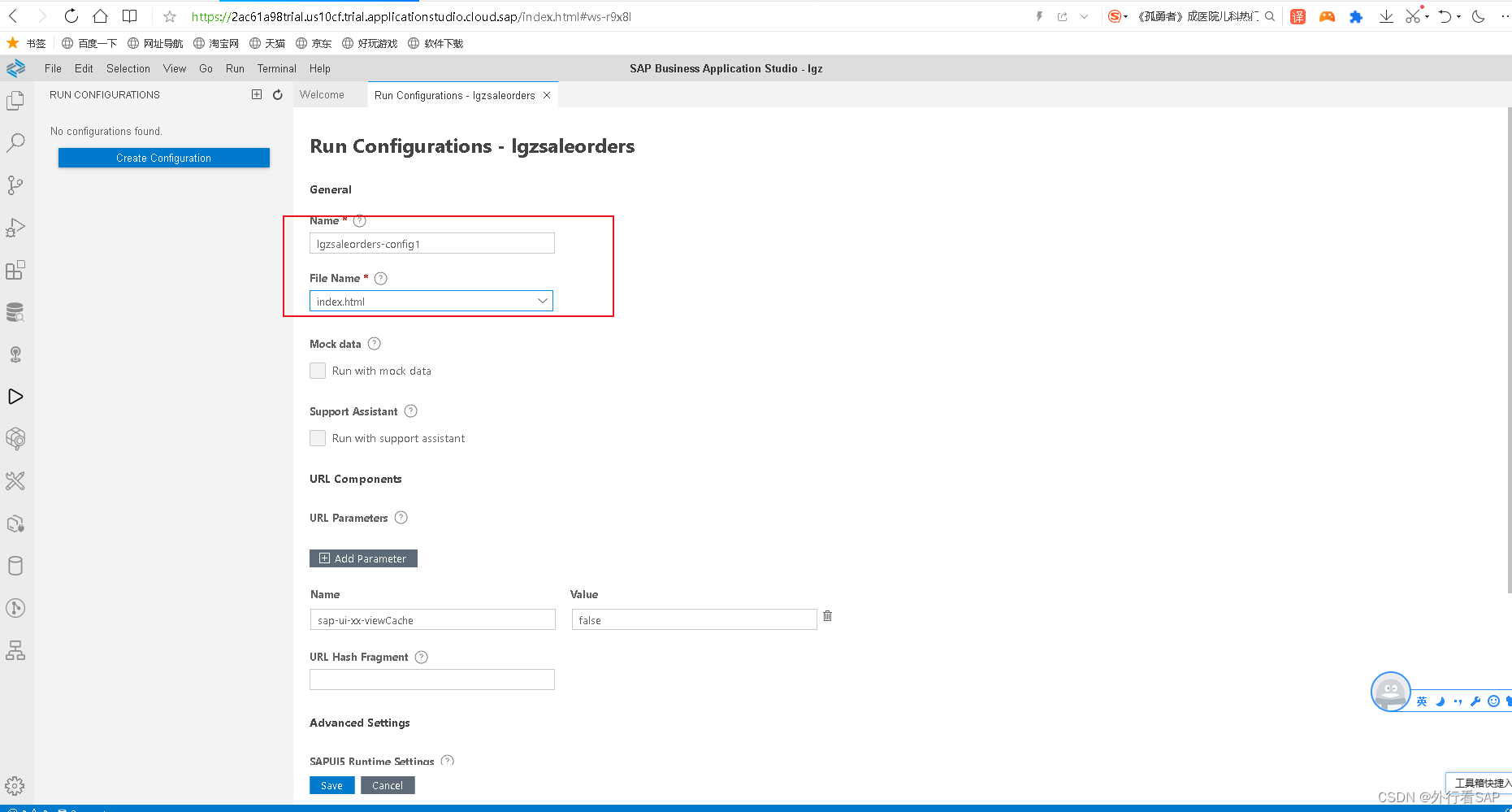This screenshot has width=1512, height=812.
Task: Open the 淘宝网 bookmark
Action: pyautogui.click(x=216, y=43)
